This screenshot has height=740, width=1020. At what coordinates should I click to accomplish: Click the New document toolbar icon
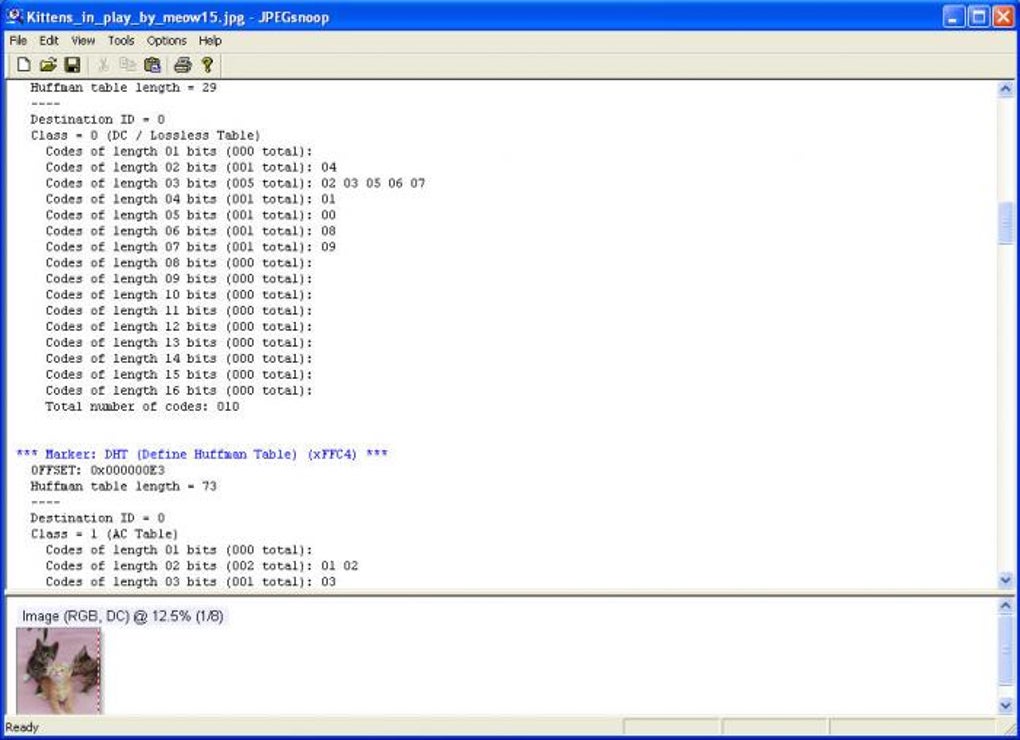tap(23, 64)
